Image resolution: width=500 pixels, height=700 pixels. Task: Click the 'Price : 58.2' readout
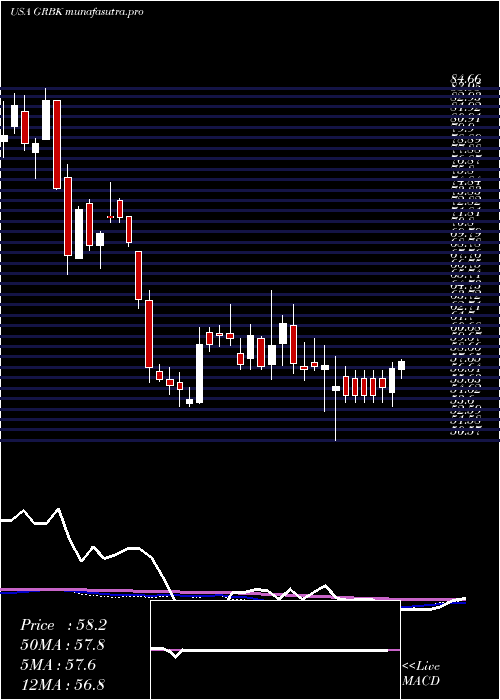point(63,625)
